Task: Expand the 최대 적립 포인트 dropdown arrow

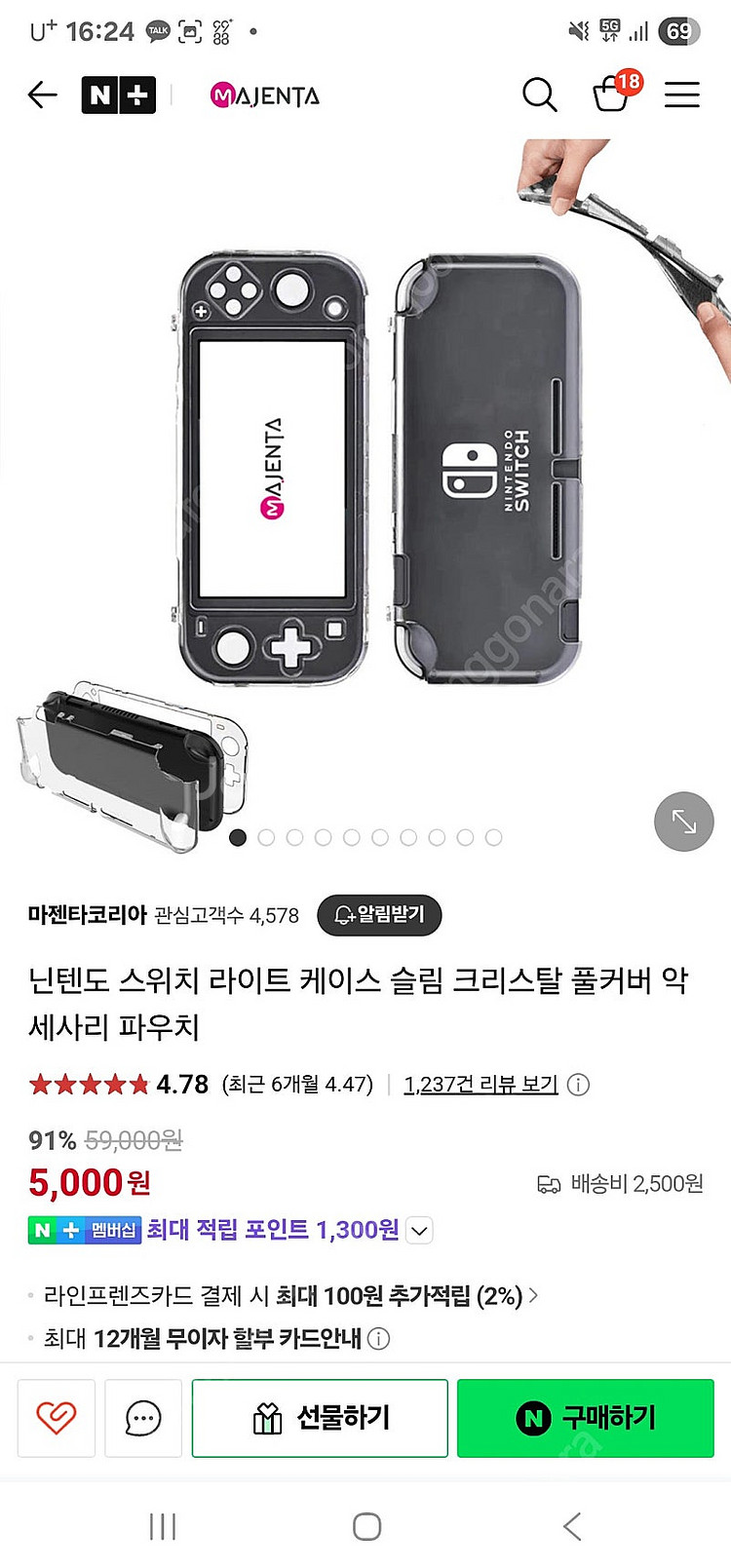Action: pyautogui.click(x=419, y=1231)
